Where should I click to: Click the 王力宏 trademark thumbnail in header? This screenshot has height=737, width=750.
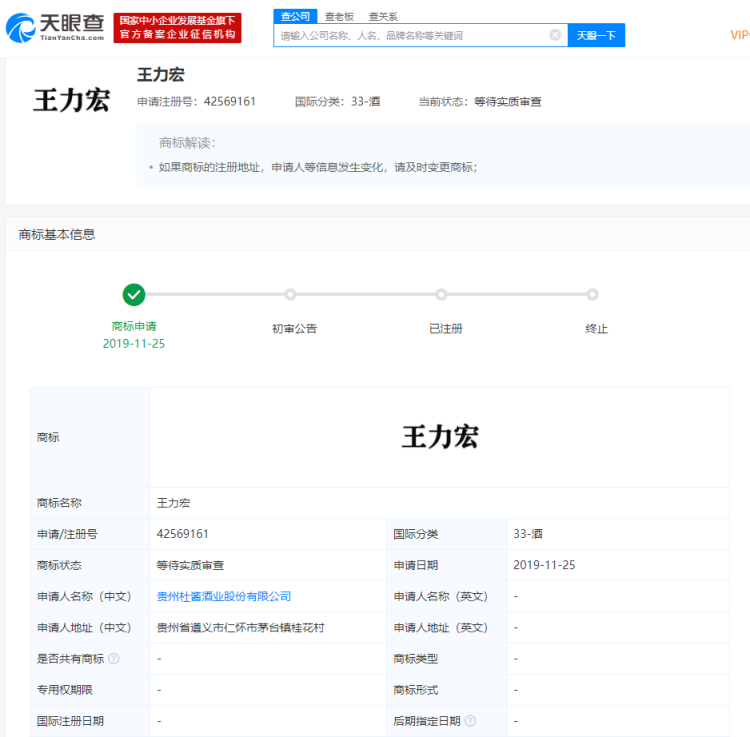[x=71, y=101]
